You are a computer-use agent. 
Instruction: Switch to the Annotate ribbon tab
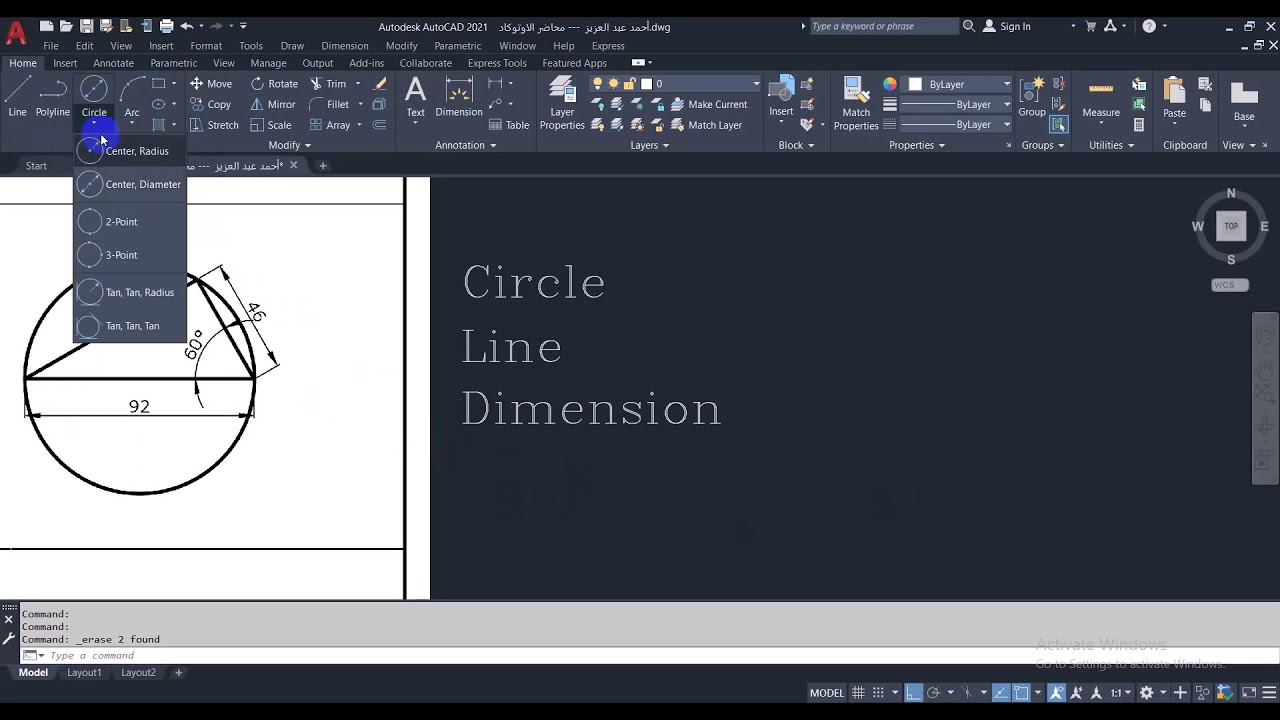[x=113, y=63]
